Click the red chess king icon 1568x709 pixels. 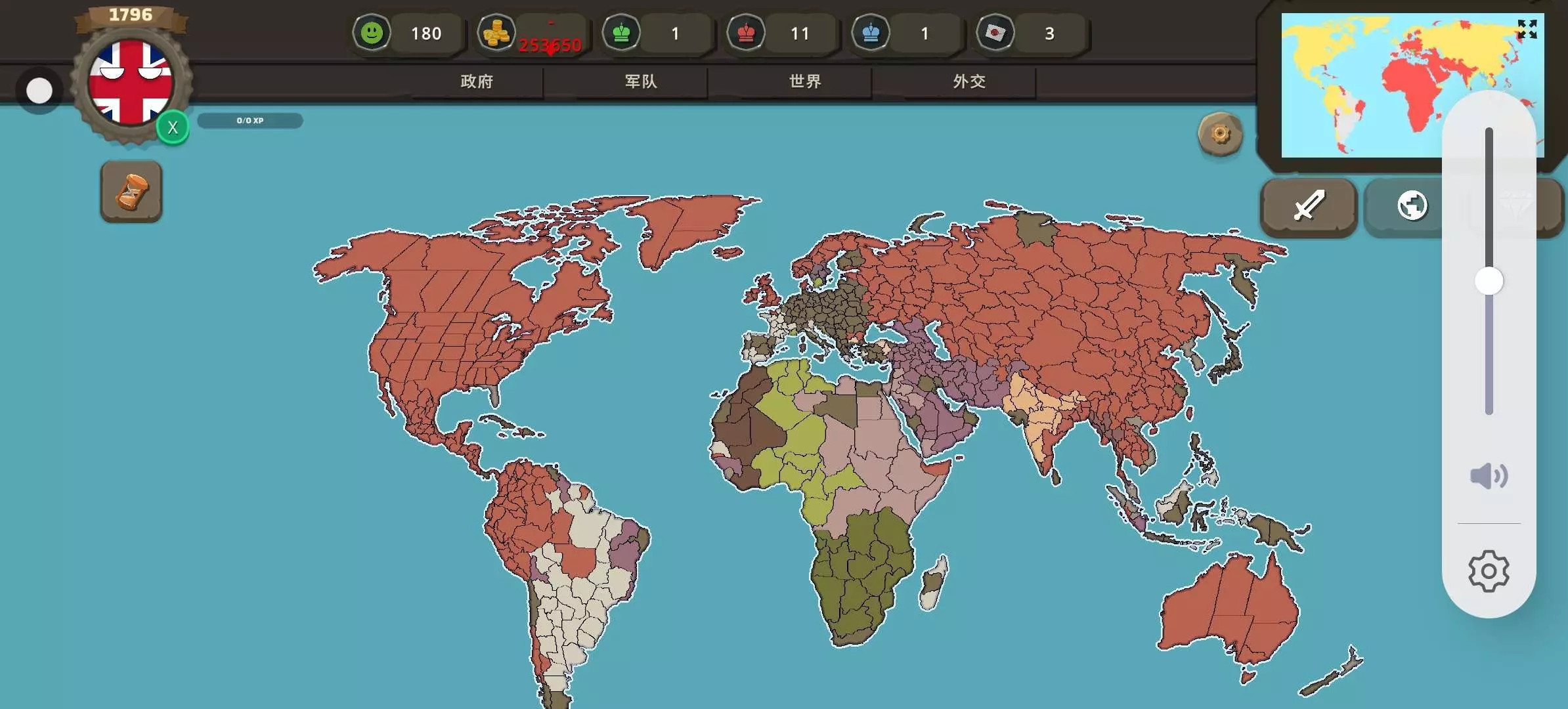click(x=746, y=33)
